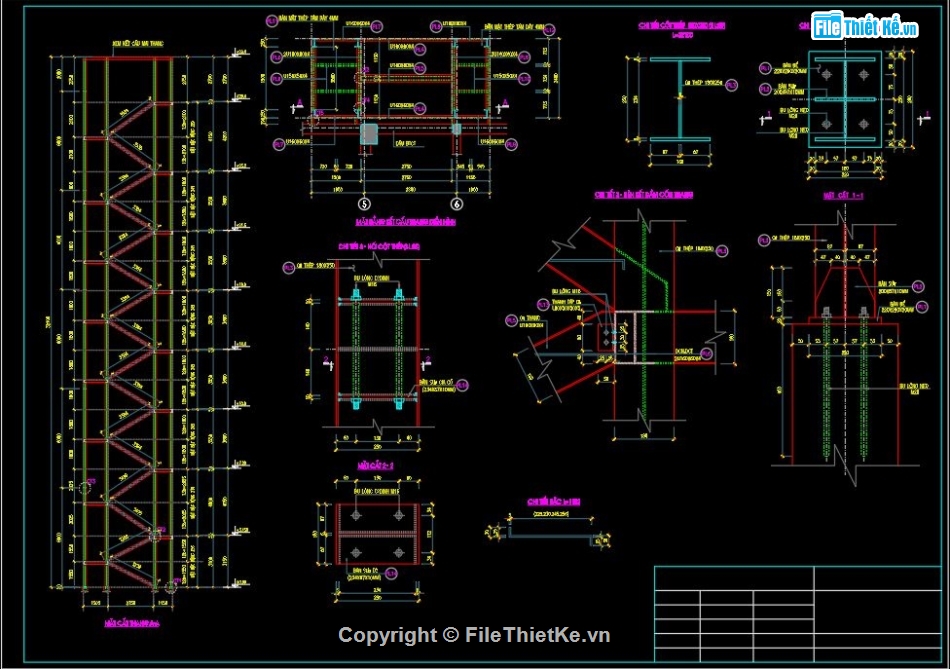Select grid axis bubble number 6
Viewport: 950px width, 669px height.
coord(457,204)
